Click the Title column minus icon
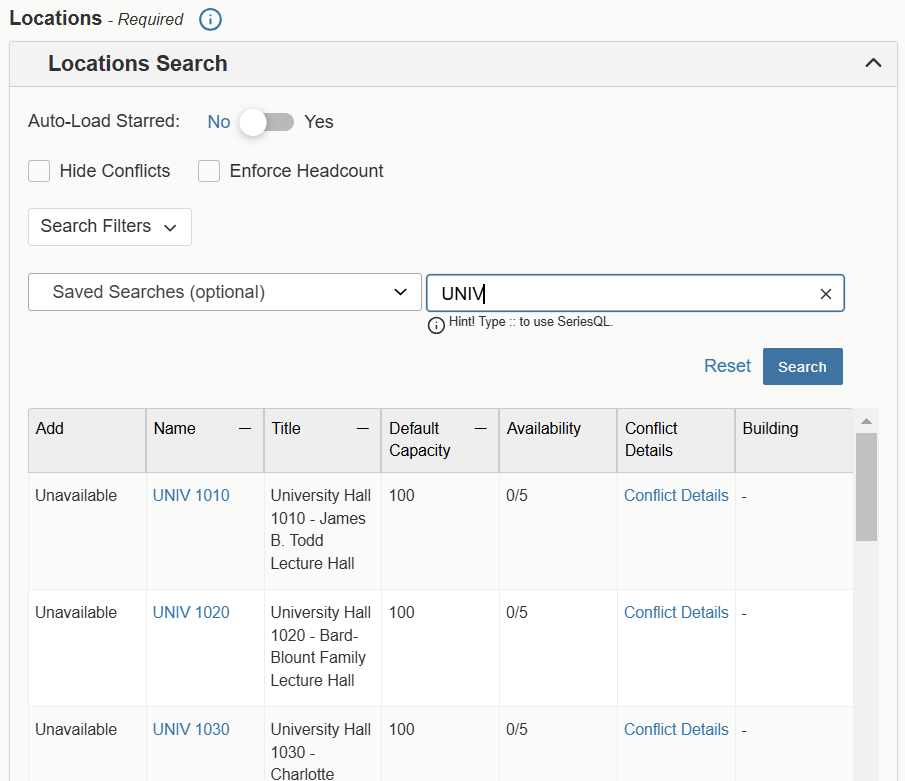 click(363, 428)
